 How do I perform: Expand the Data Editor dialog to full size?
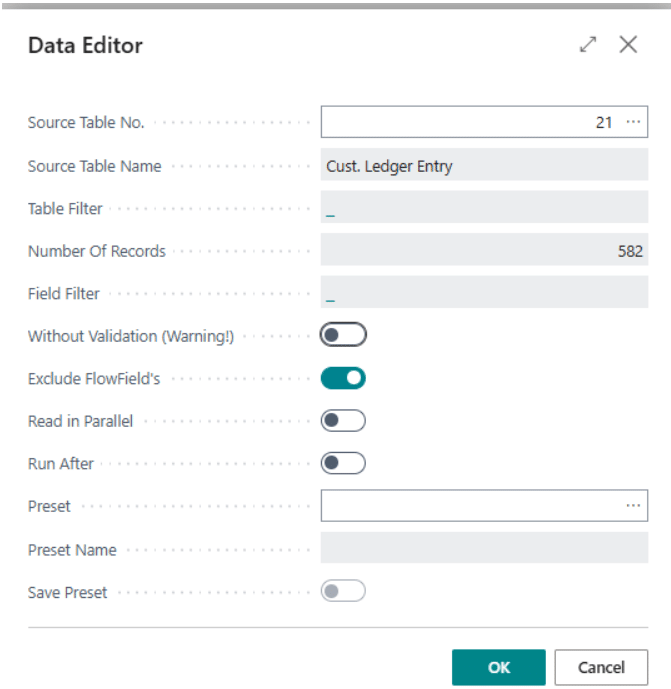pos(588,45)
